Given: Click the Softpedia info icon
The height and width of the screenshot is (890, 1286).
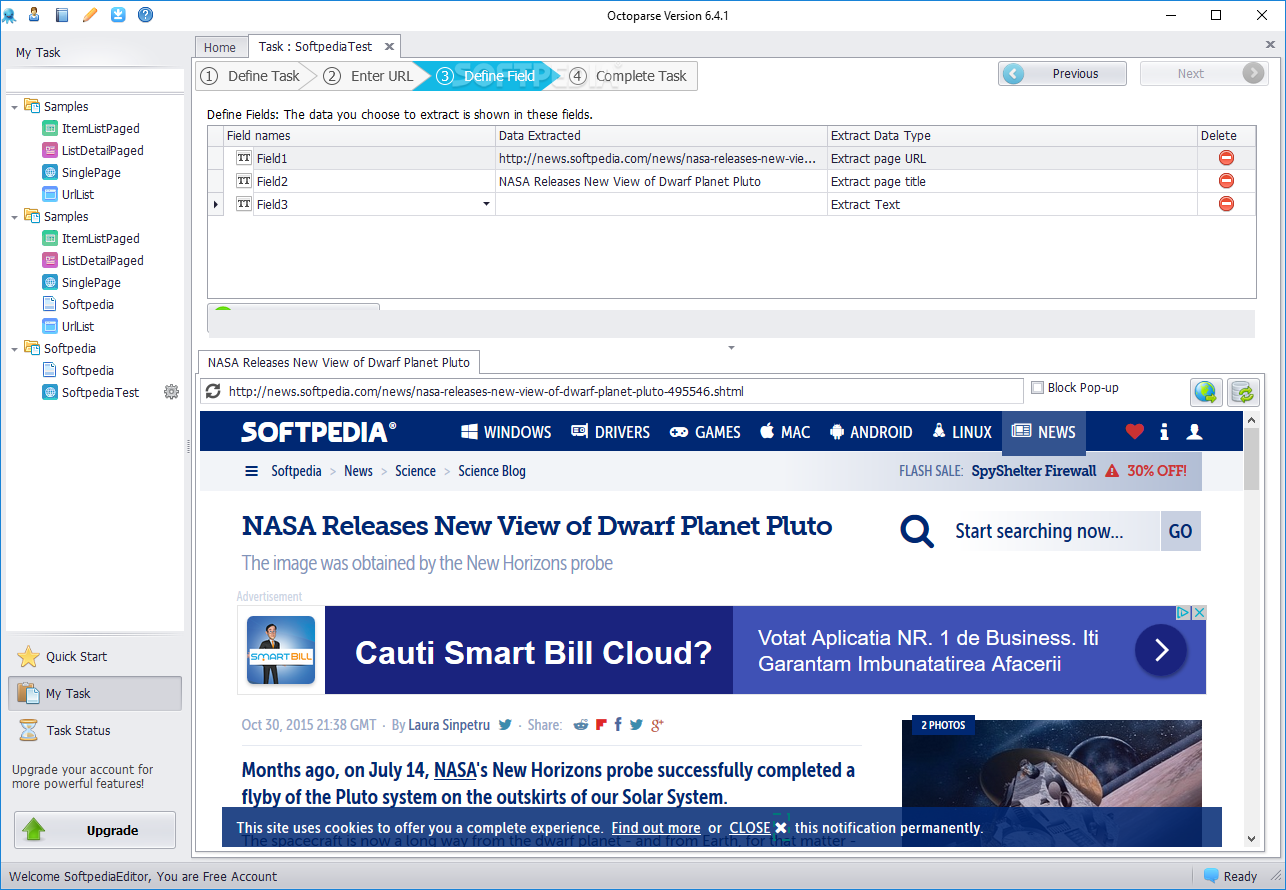Looking at the screenshot, I should point(1164,432).
